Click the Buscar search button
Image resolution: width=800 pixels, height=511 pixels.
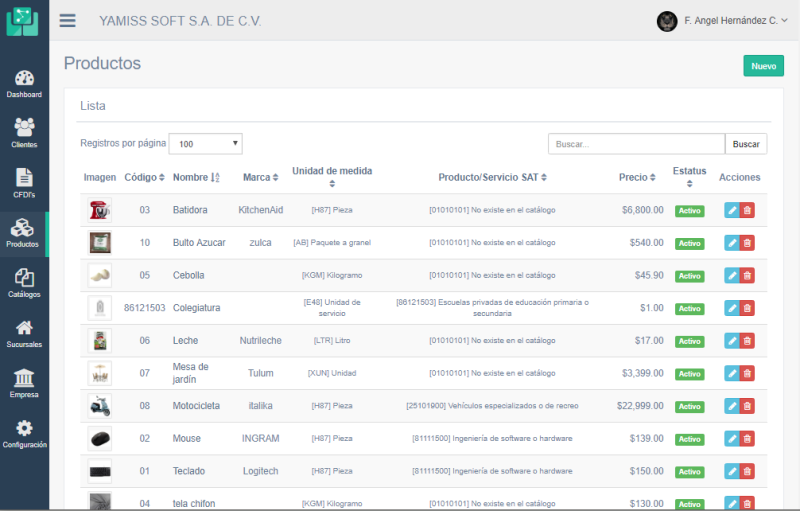746,144
